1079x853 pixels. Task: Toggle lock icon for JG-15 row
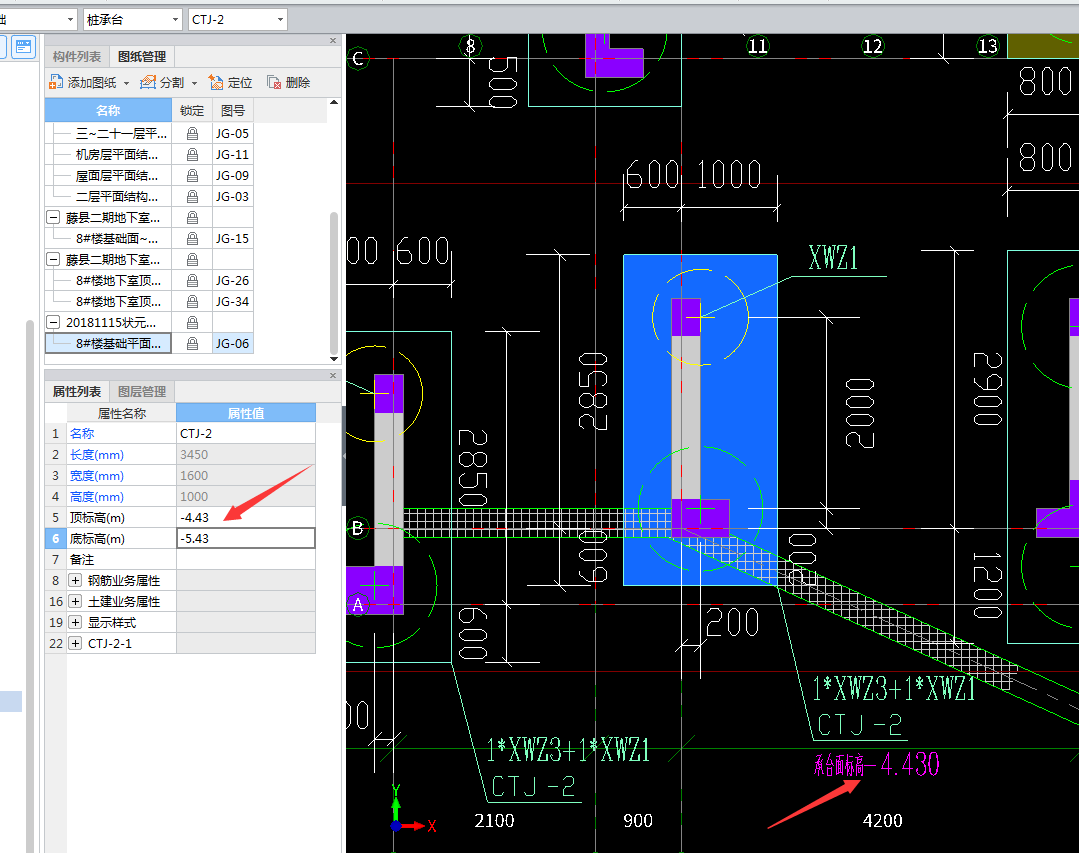point(192,239)
